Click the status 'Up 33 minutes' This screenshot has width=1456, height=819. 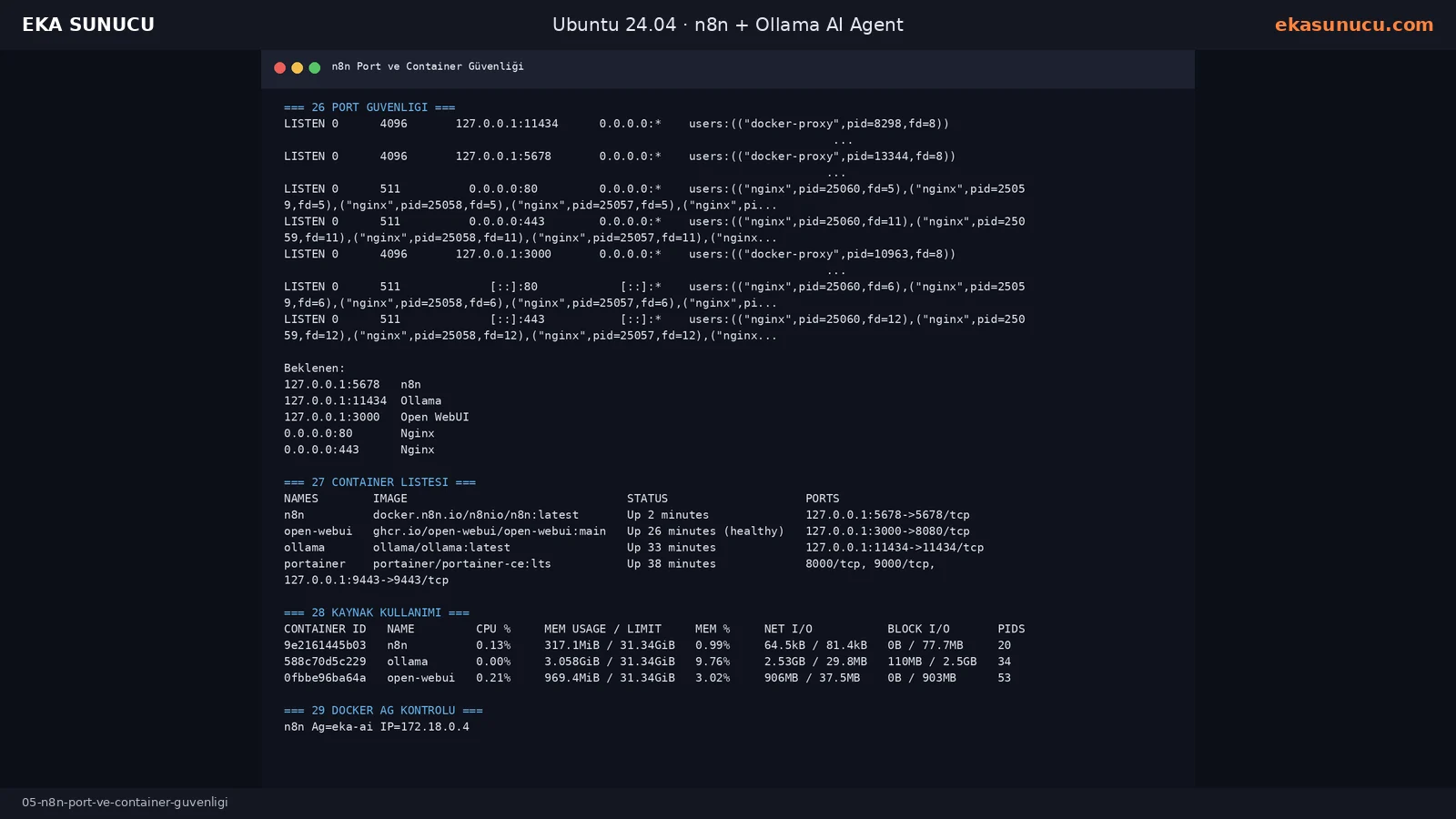coord(672,548)
